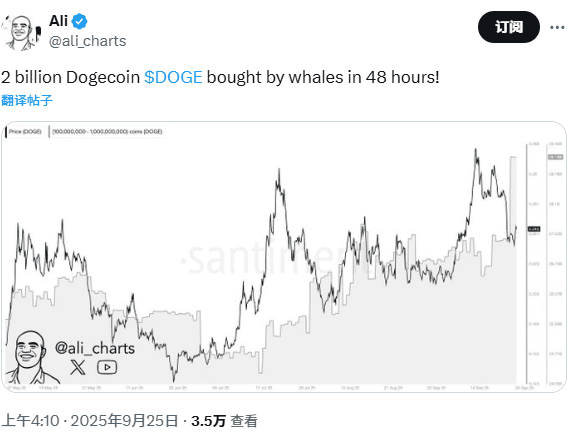The height and width of the screenshot is (440, 573).
Task: Click the highlighted whale holdings axis label
Action: [555, 157]
